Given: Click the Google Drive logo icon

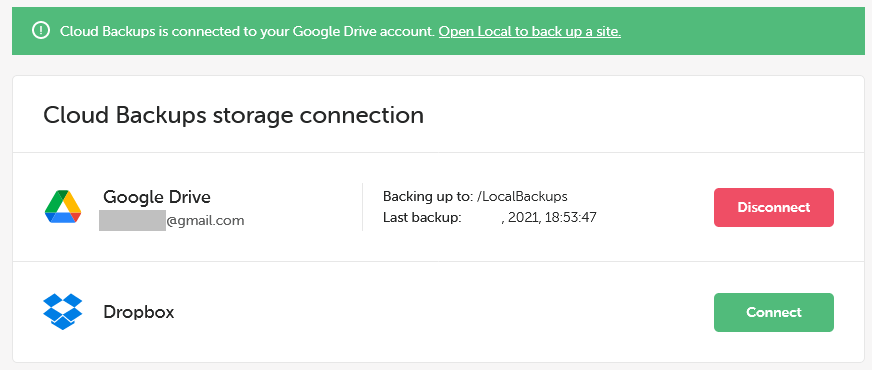Looking at the screenshot, I should (x=63, y=207).
